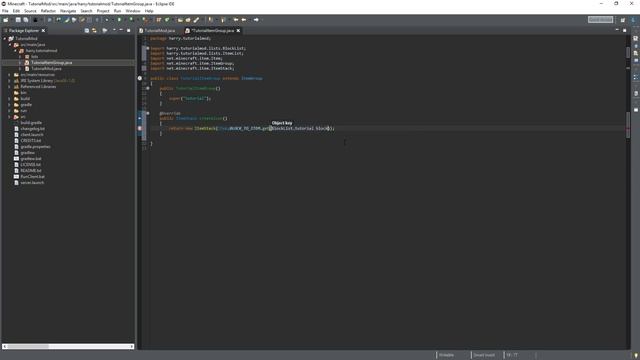
Task: Maximize the Package Explorer view
Action: pyautogui.click(x=129, y=31)
